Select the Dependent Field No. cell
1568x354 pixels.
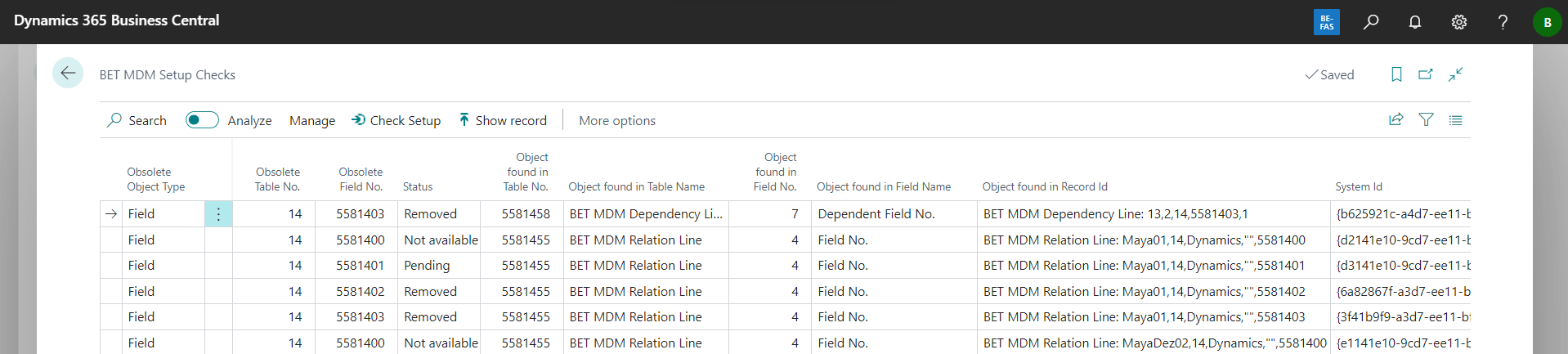coord(894,214)
